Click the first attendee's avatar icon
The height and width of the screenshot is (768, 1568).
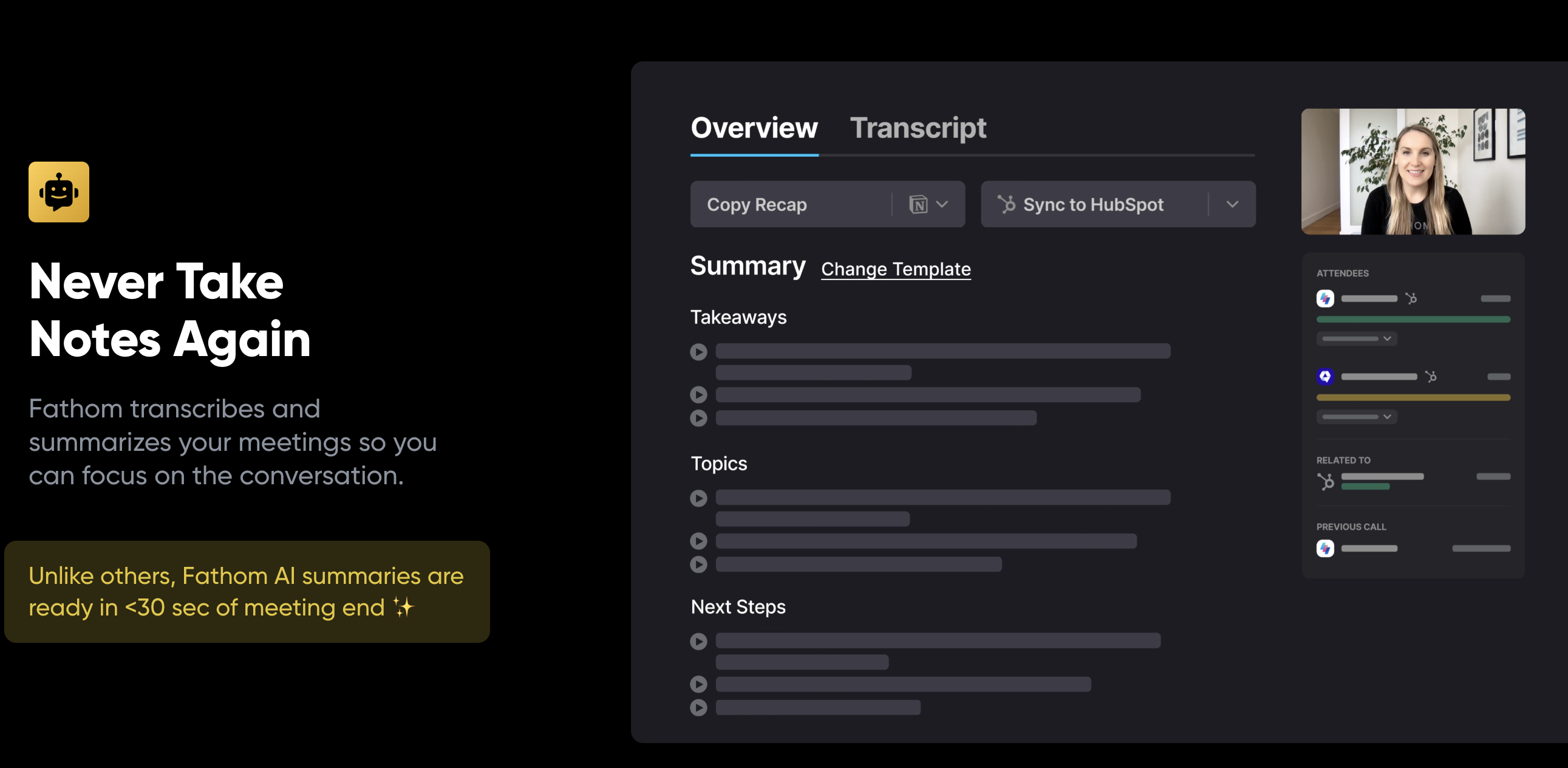[x=1324, y=298]
